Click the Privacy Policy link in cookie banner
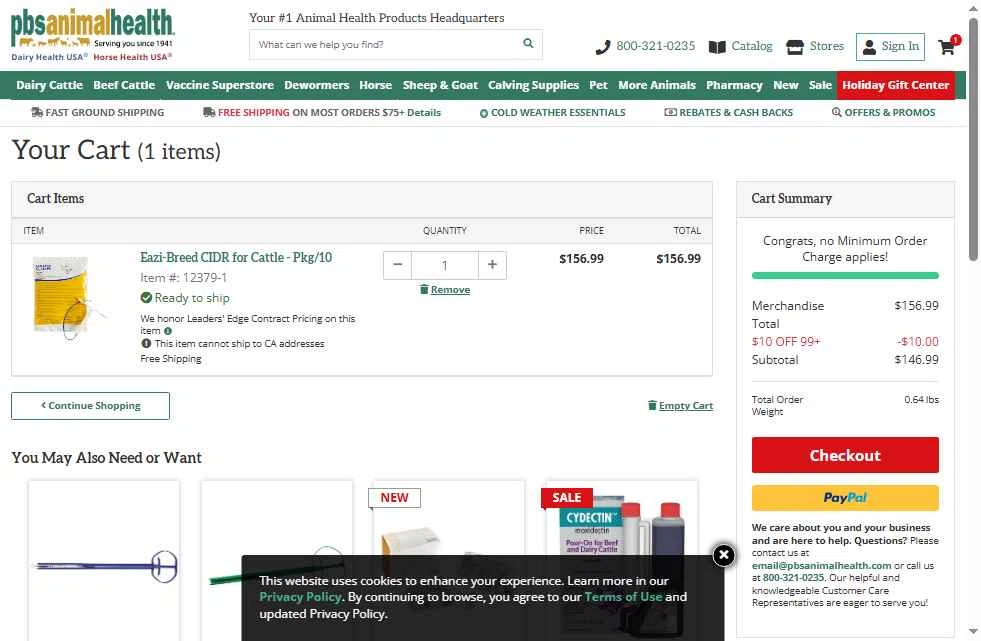Screen dimensions: 981x641 tap(300, 597)
